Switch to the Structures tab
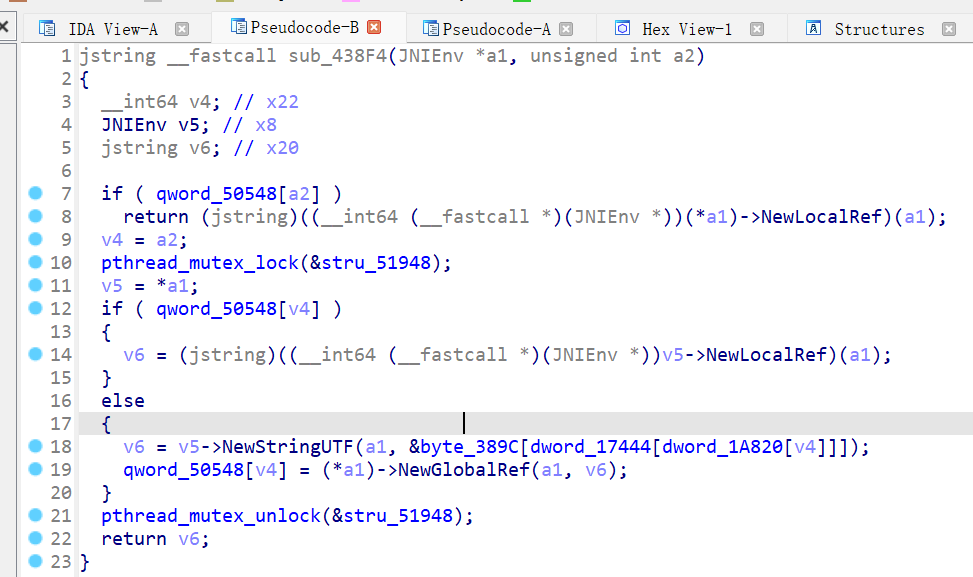973x577 pixels. (880, 29)
